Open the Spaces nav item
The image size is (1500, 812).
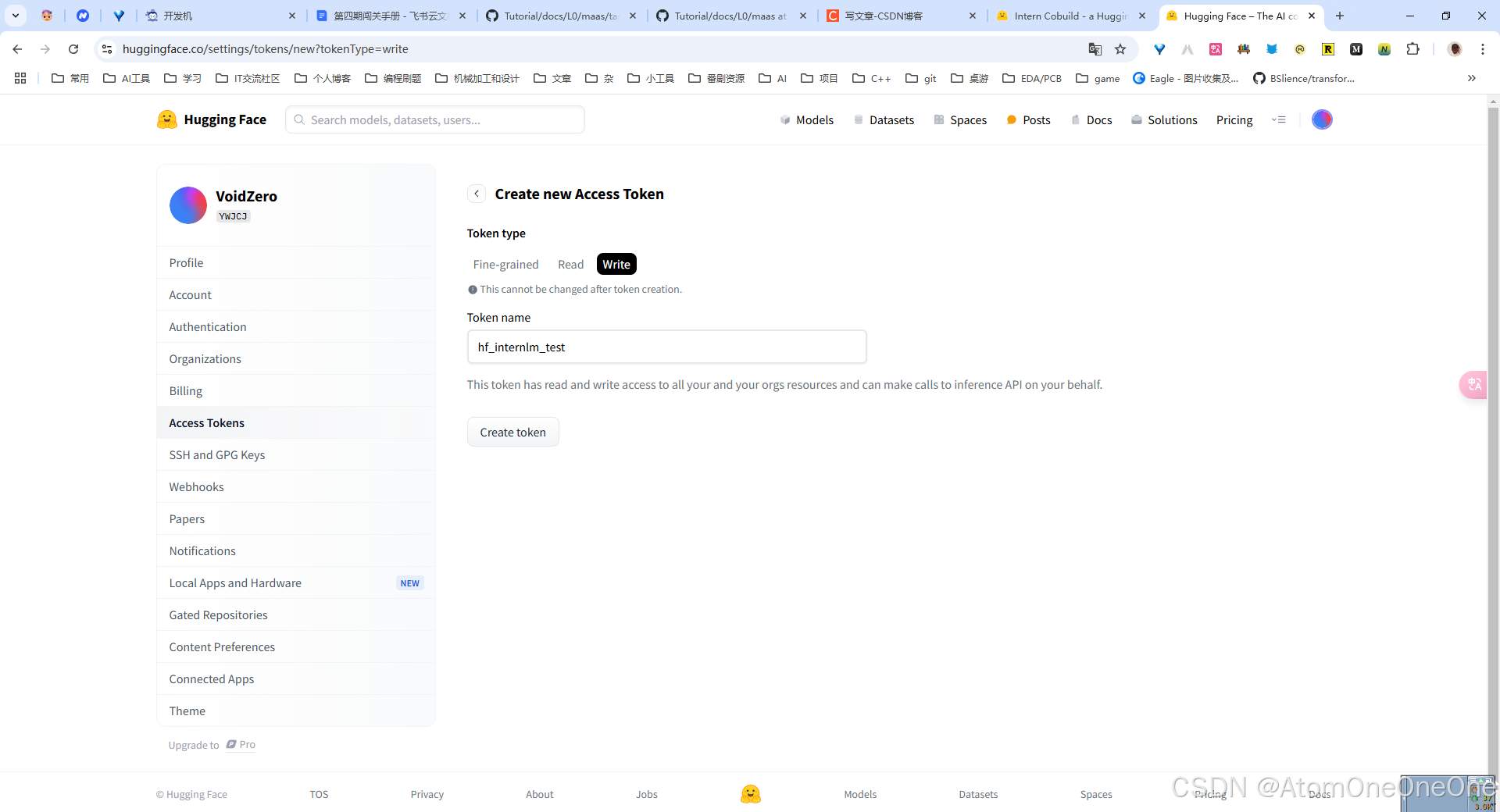point(960,119)
